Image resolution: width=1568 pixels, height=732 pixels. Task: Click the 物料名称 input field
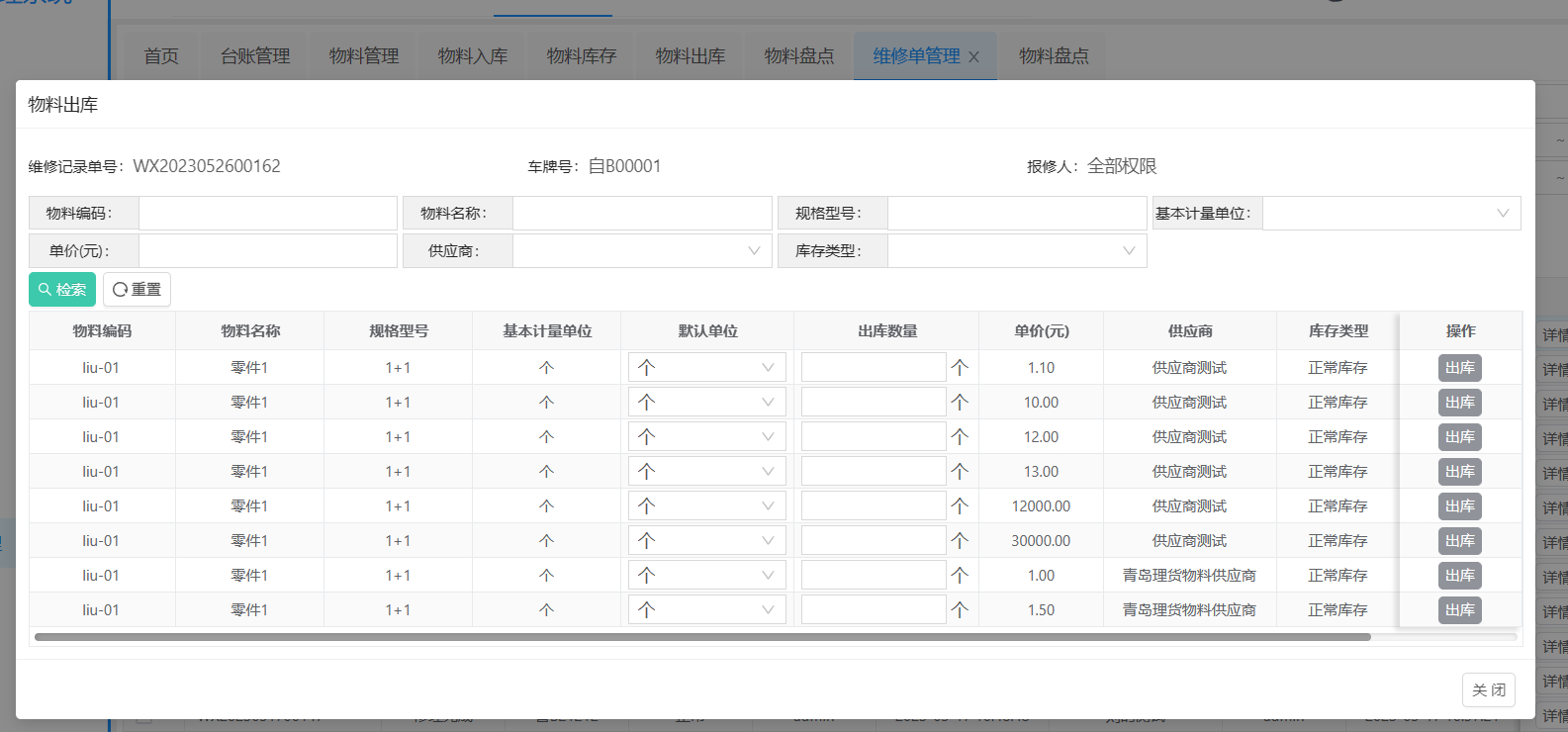[x=641, y=214]
